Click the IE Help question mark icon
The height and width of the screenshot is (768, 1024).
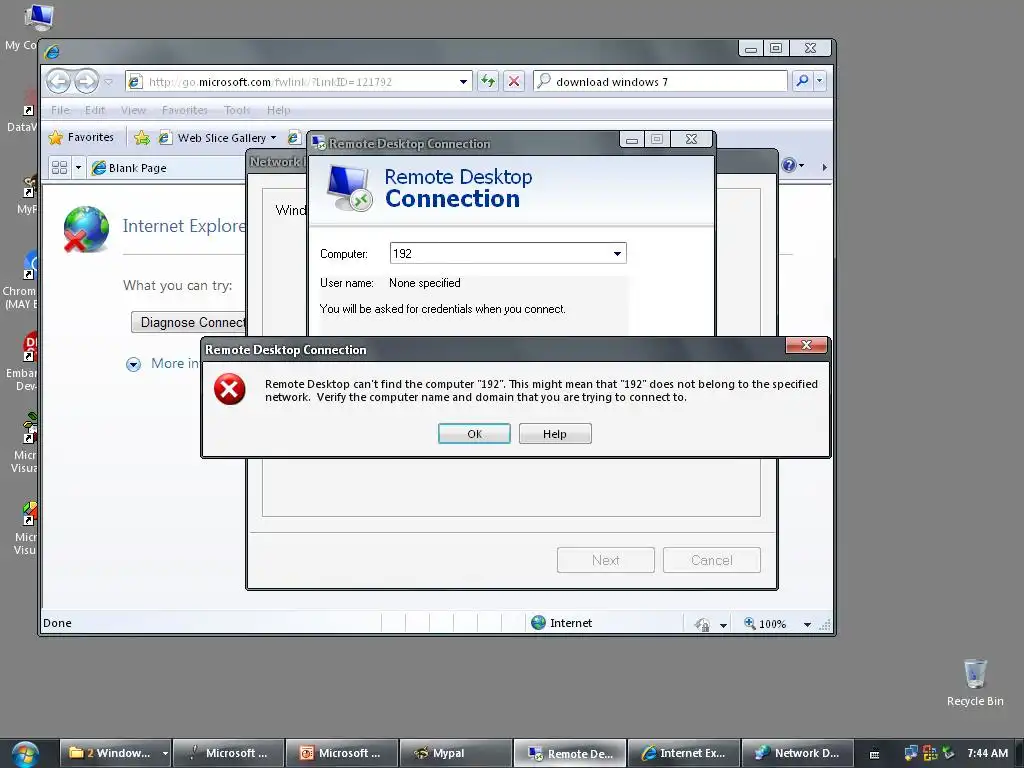pyautogui.click(x=789, y=165)
